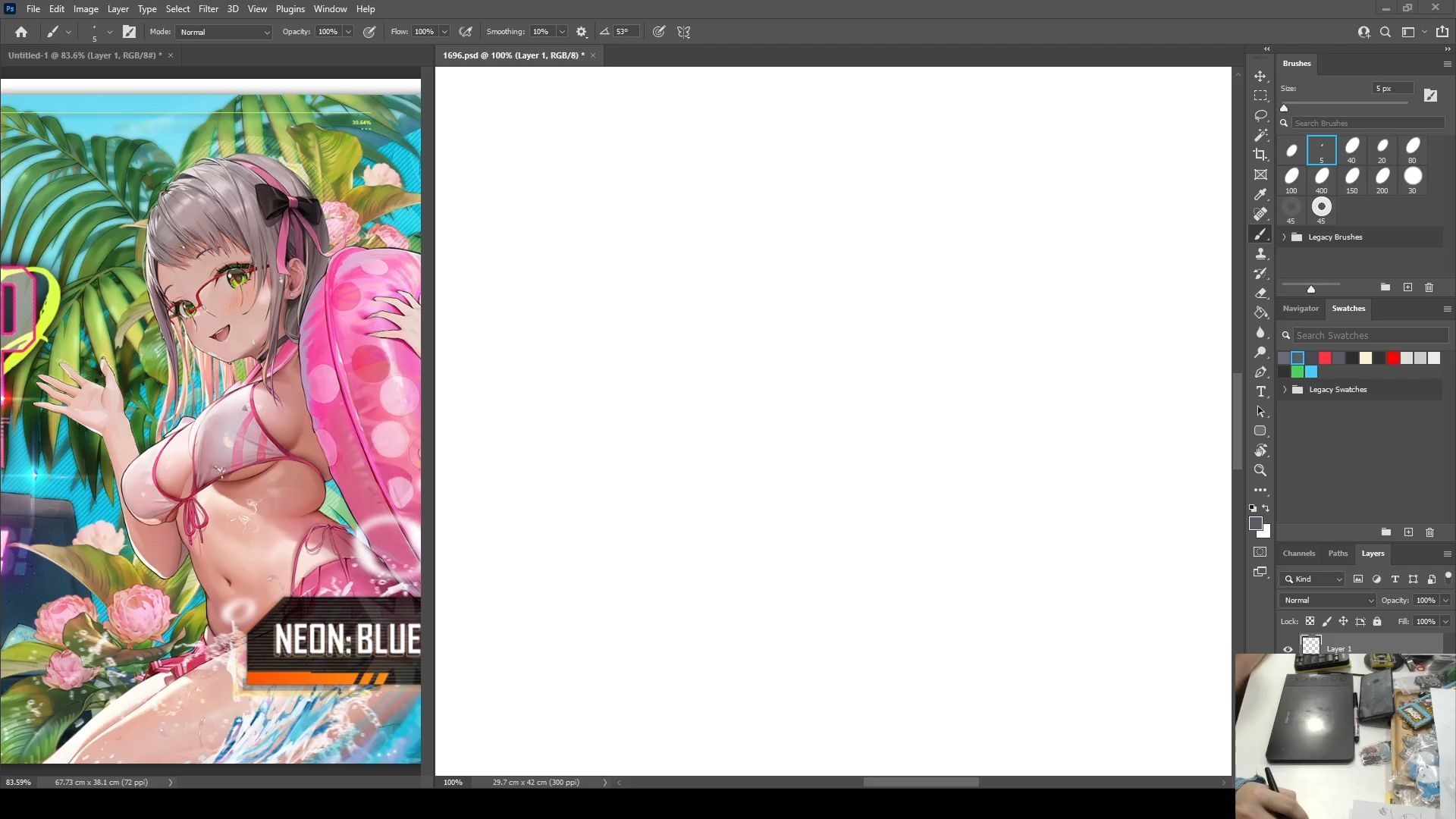Select the Eyedropper tool
The height and width of the screenshot is (819, 1456).
[1260, 194]
